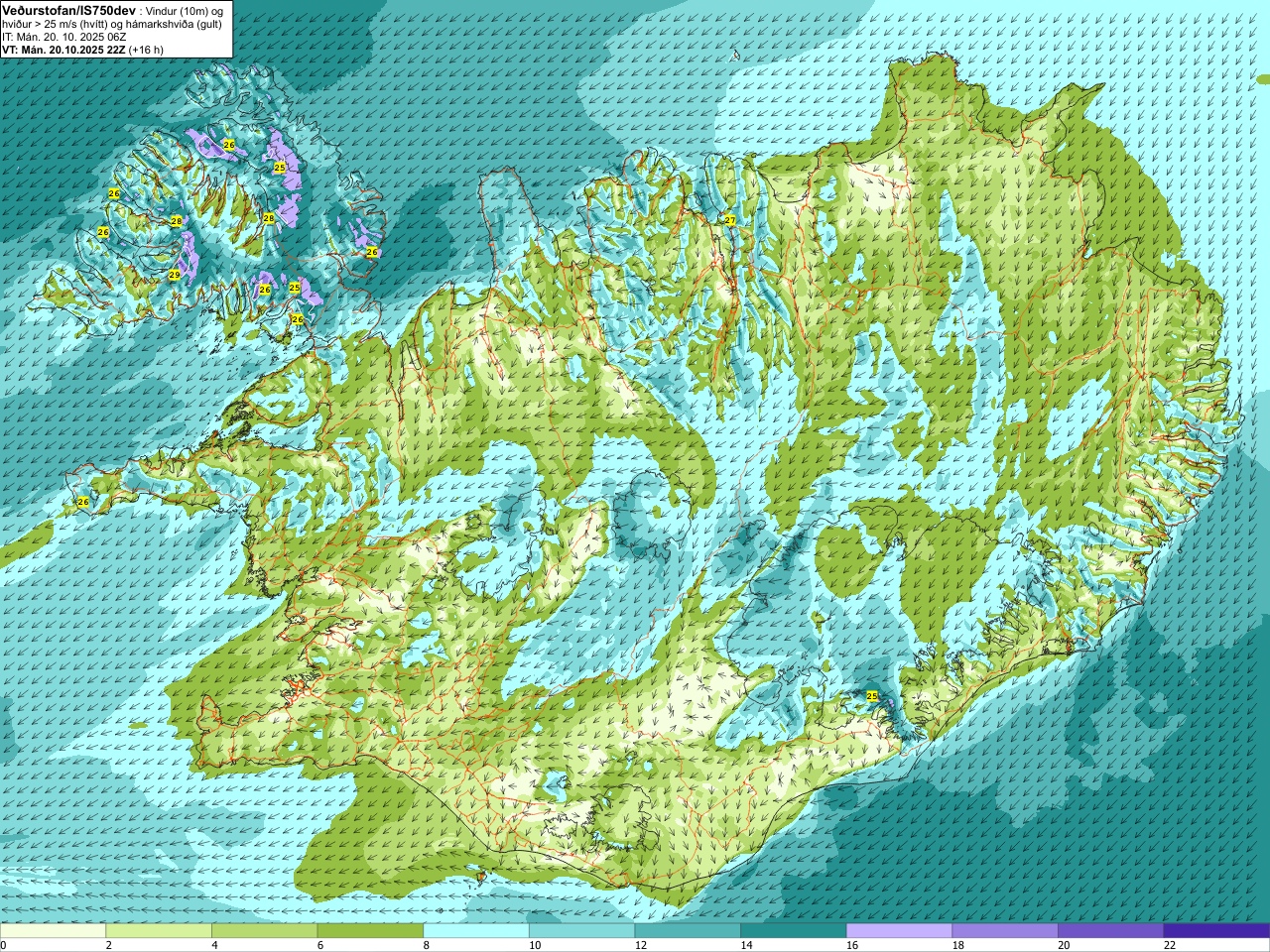Select the 10–12 m/s legend color
This screenshot has width=1270, height=952.
[581, 931]
